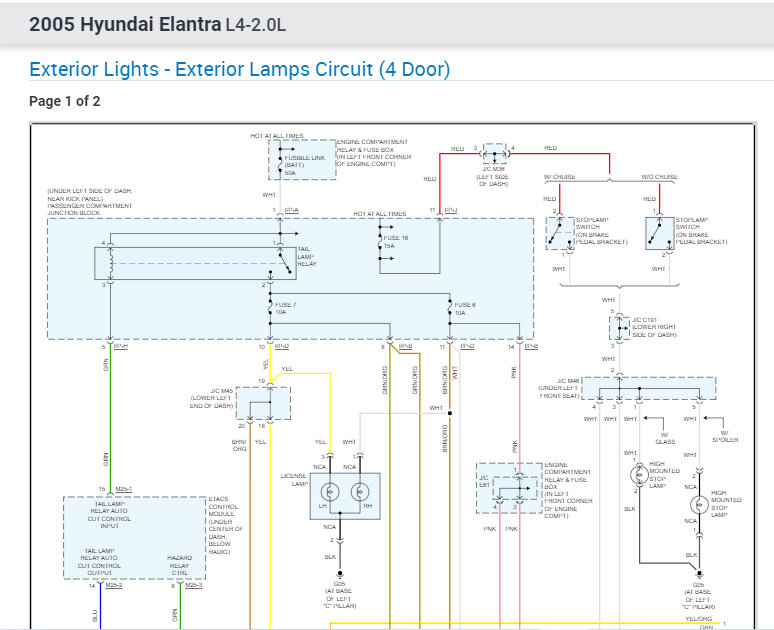This screenshot has height=630, width=774.
Task: Click the RH license lamp bulb symbol
Action: coord(360,492)
